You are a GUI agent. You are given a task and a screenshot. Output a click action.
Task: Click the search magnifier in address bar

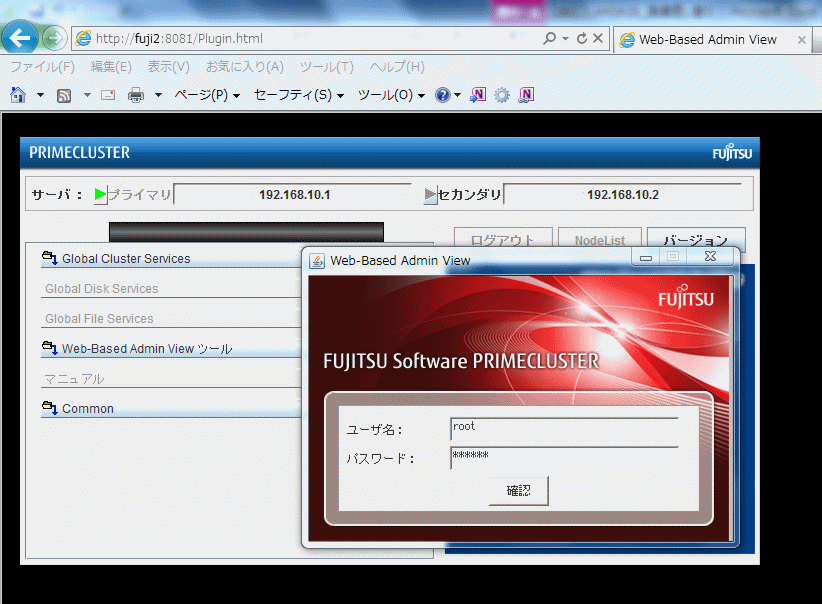[x=549, y=38]
